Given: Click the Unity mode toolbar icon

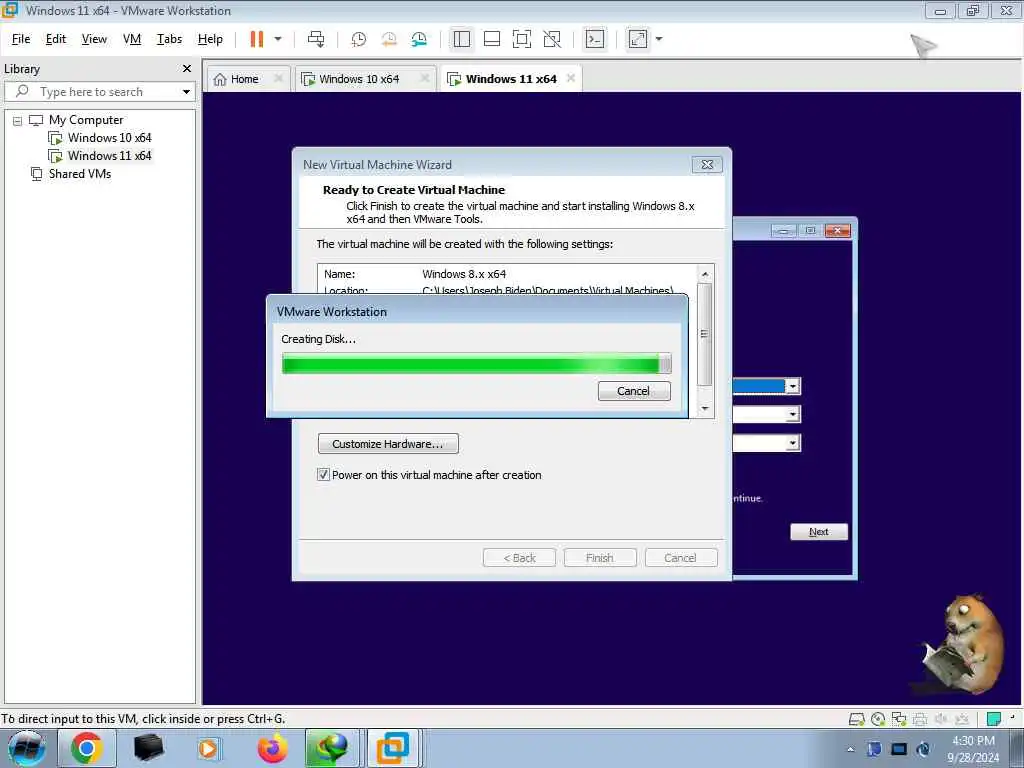Looking at the screenshot, I should click(x=552, y=39).
